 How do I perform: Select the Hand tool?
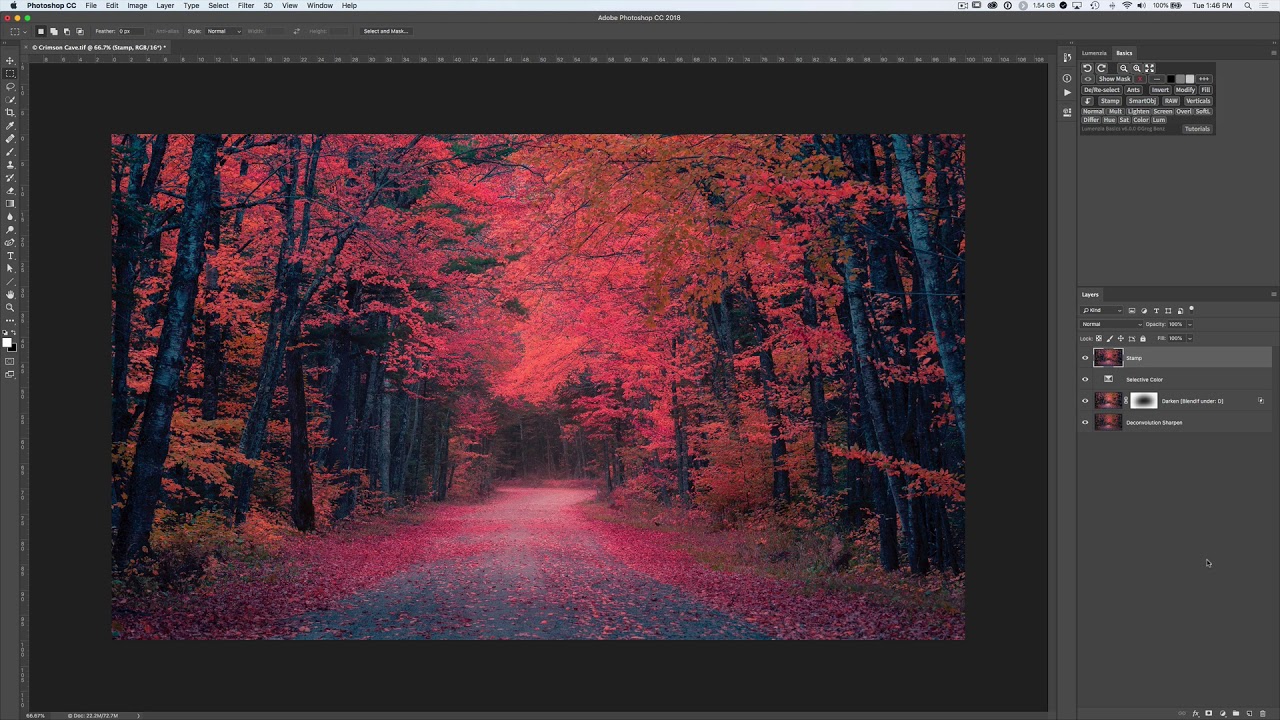pos(10,294)
